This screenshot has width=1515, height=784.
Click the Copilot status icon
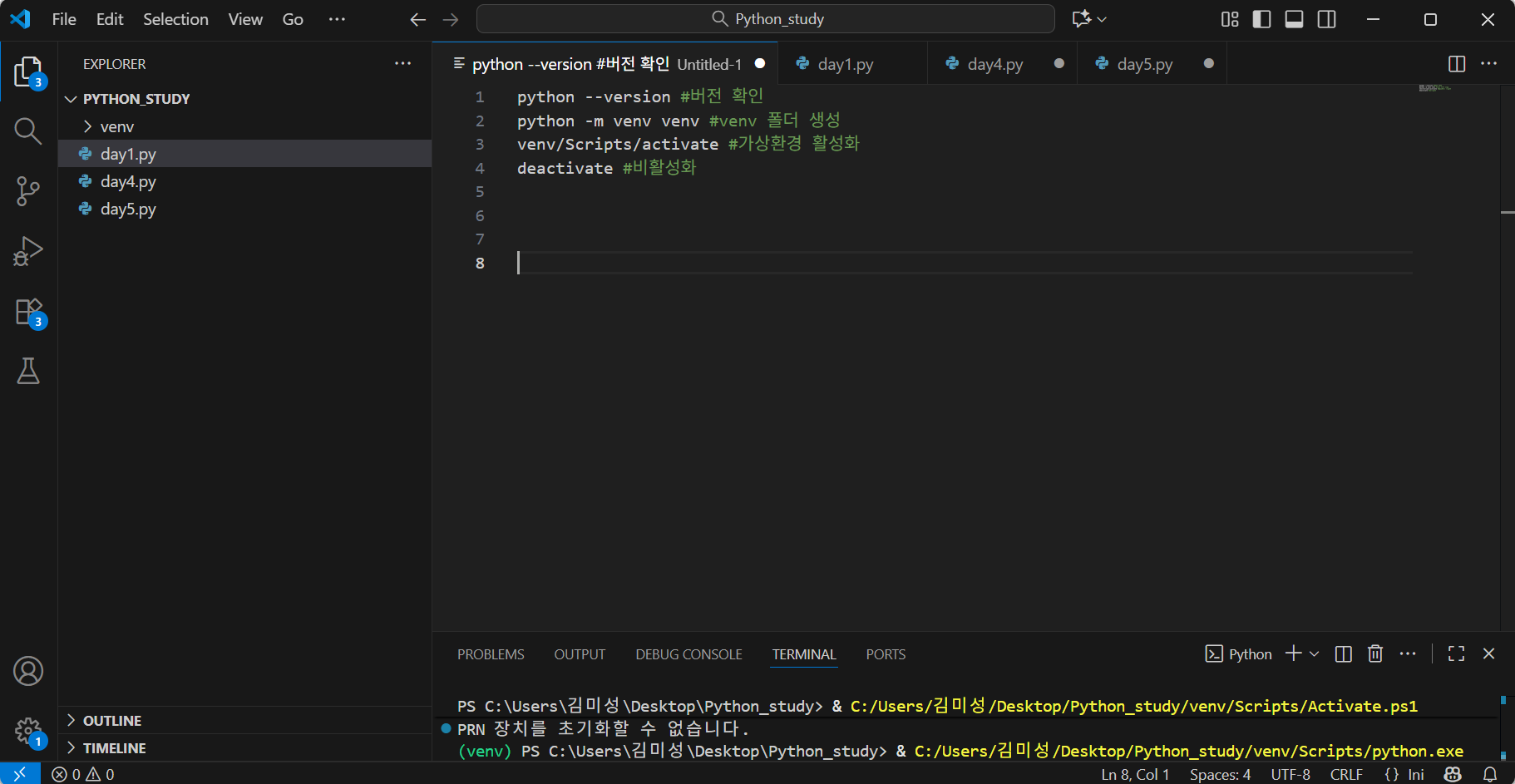coord(1453,774)
